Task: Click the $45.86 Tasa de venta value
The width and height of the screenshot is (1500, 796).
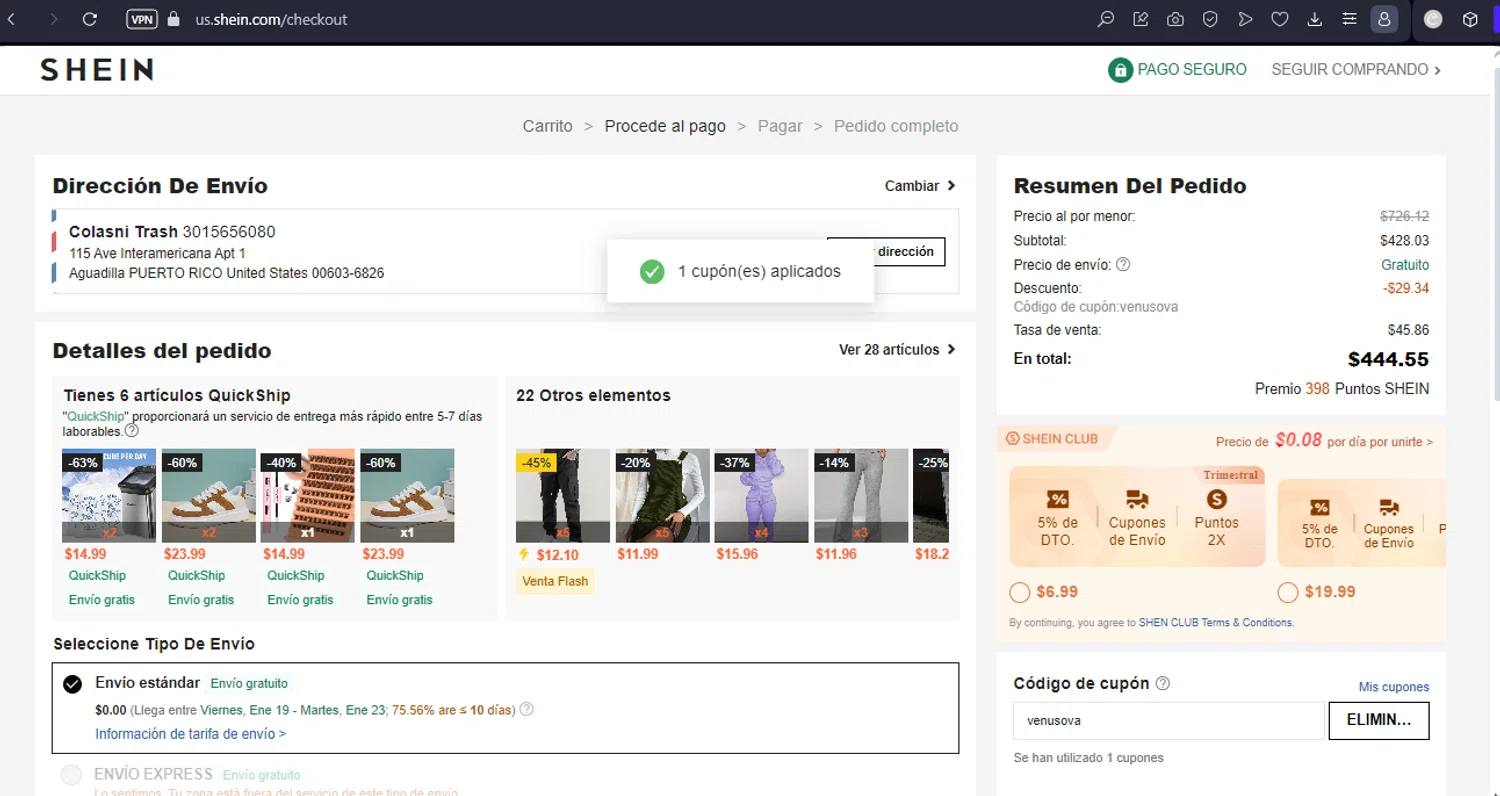Action: [1408, 330]
